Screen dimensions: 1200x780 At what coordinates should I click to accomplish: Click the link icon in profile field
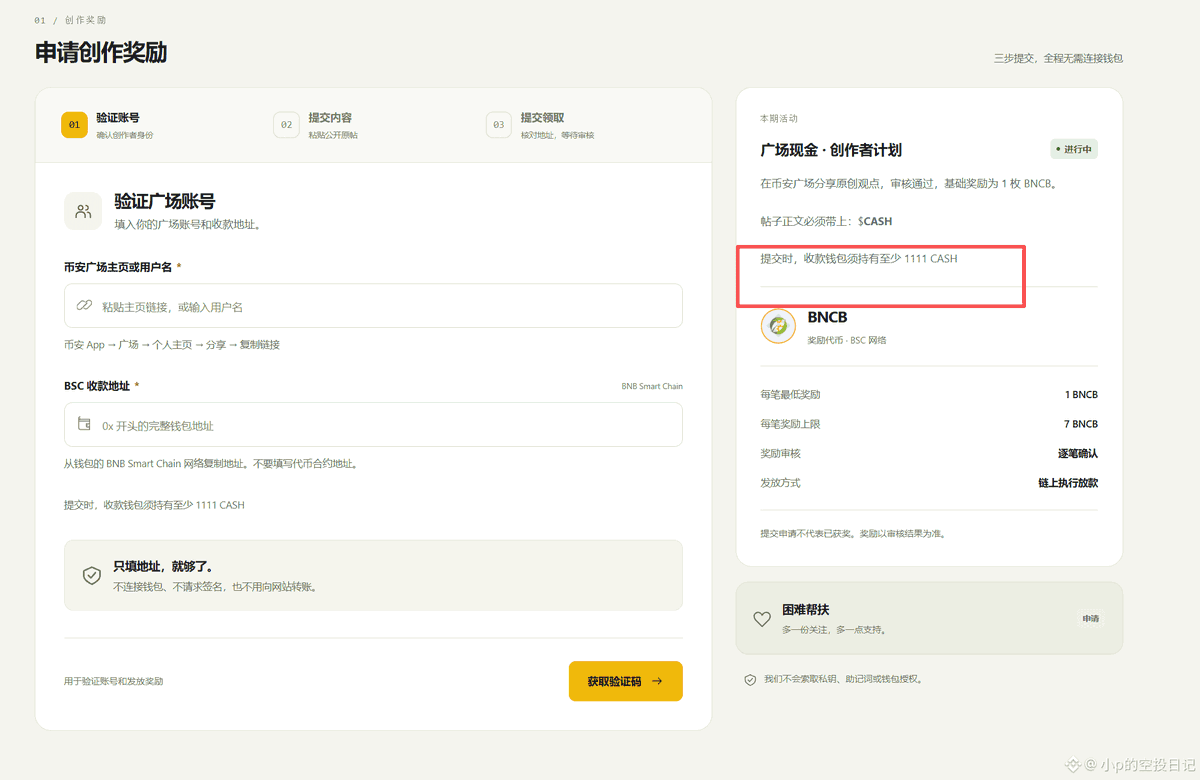[84, 306]
